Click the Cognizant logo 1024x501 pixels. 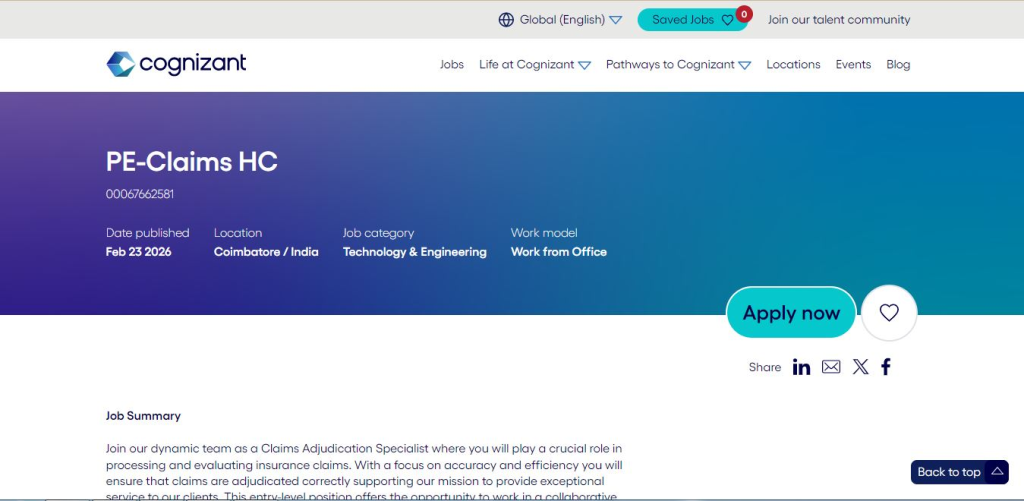click(x=176, y=64)
